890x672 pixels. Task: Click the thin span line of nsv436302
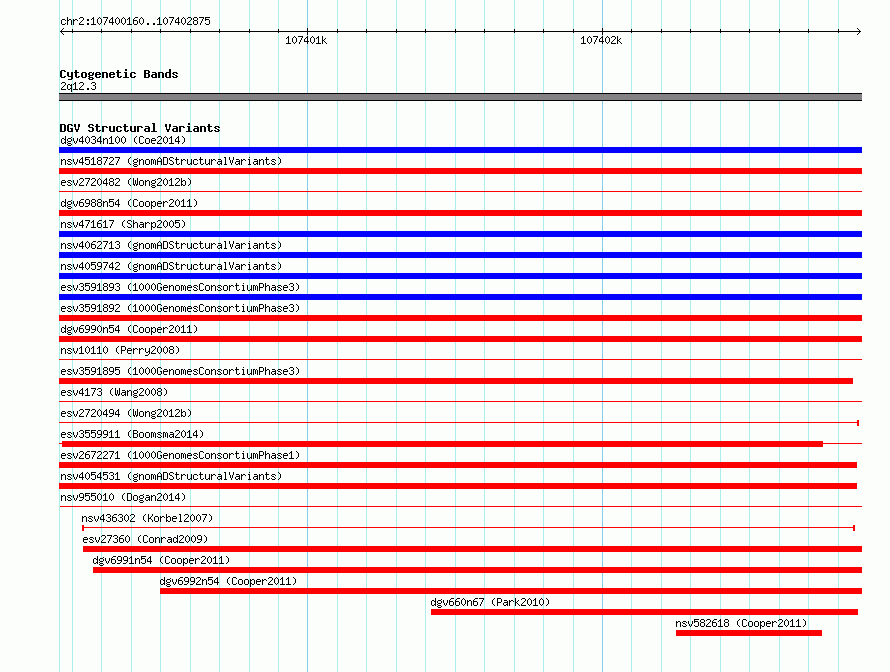click(468, 528)
